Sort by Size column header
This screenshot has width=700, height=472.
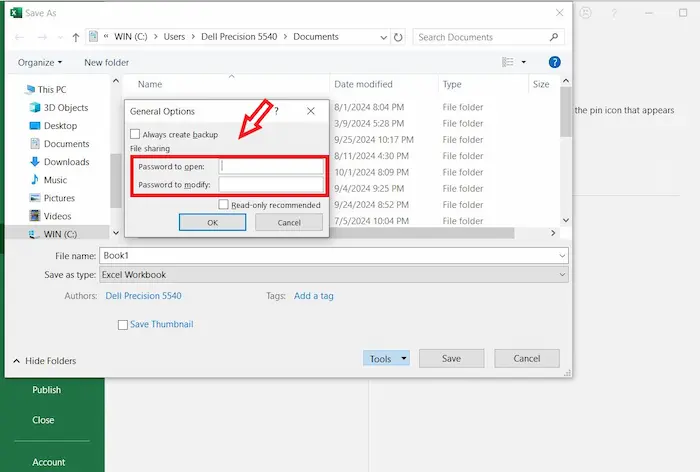tap(541, 84)
